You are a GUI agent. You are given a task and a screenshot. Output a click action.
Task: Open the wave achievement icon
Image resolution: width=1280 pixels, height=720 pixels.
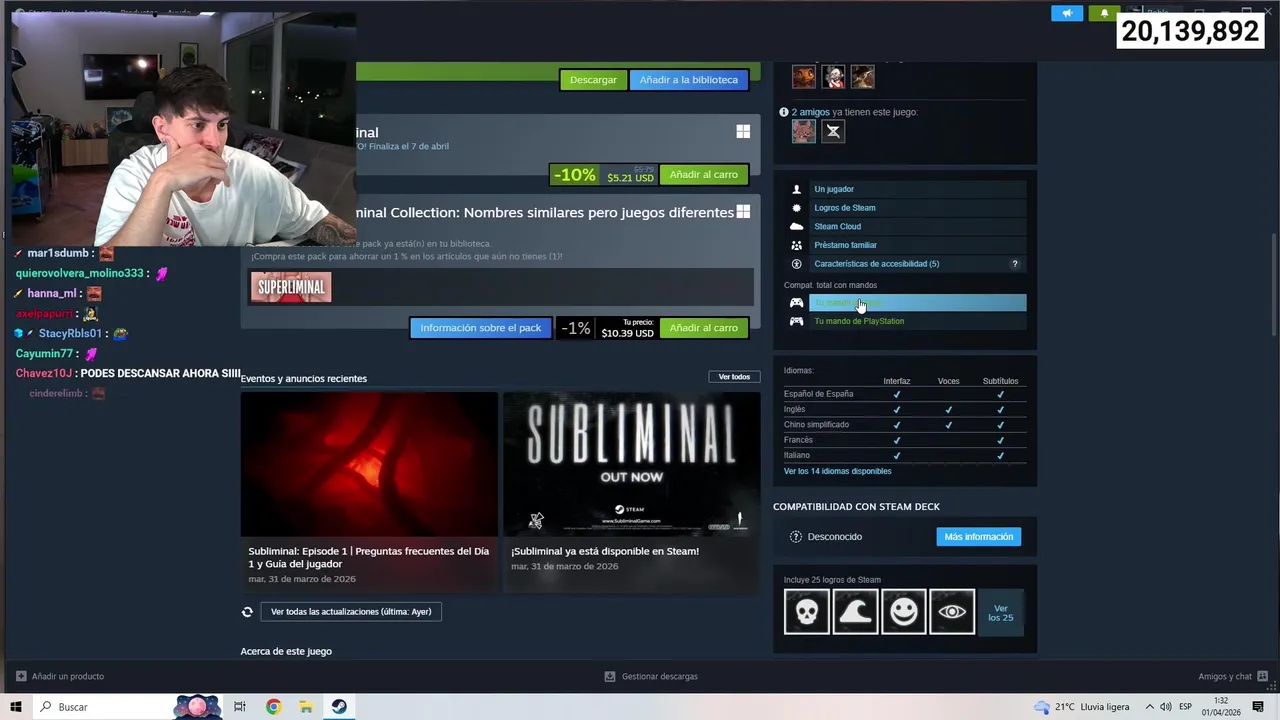tap(855, 612)
